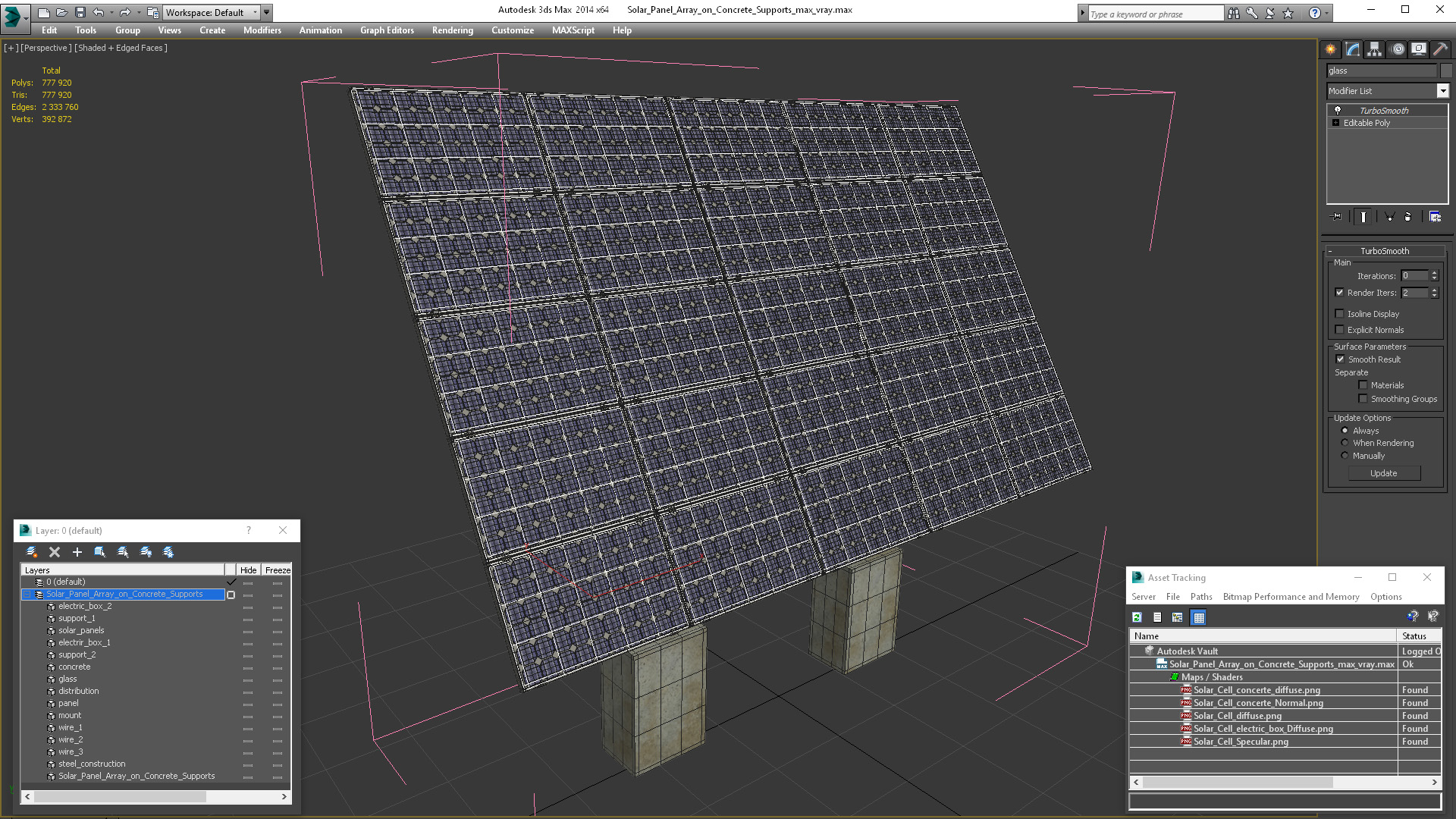
Task: Toggle Smooth Result checkbox in TurboSmooth
Action: pyautogui.click(x=1340, y=359)
